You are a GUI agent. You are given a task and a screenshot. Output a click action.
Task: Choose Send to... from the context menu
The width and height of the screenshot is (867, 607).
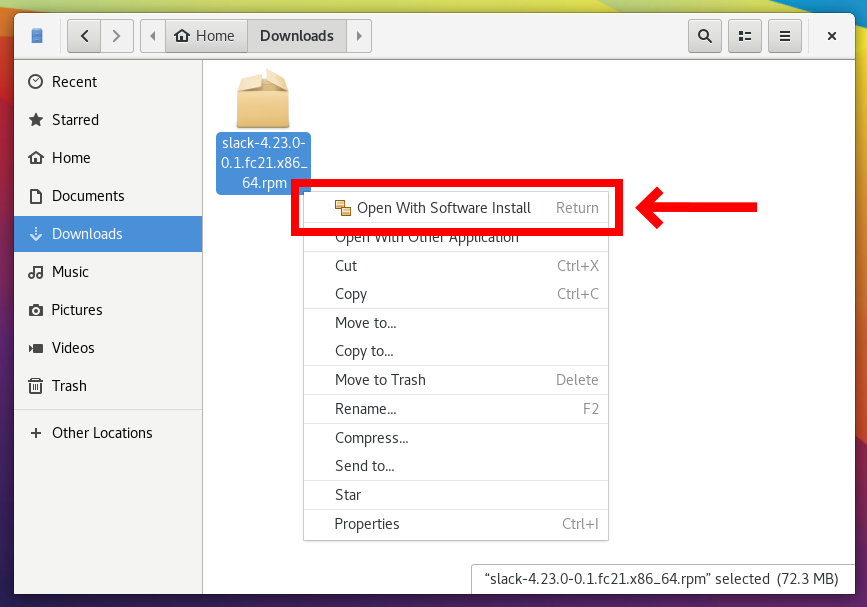tap(456, 466)
